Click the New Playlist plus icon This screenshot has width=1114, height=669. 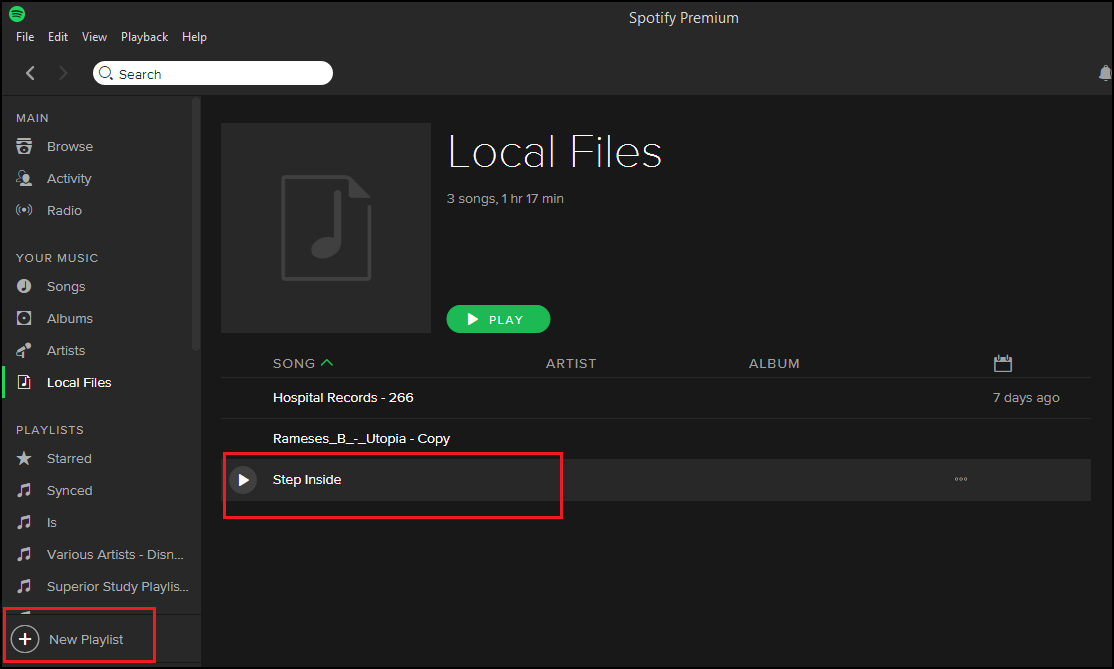(x=25, y=639)
